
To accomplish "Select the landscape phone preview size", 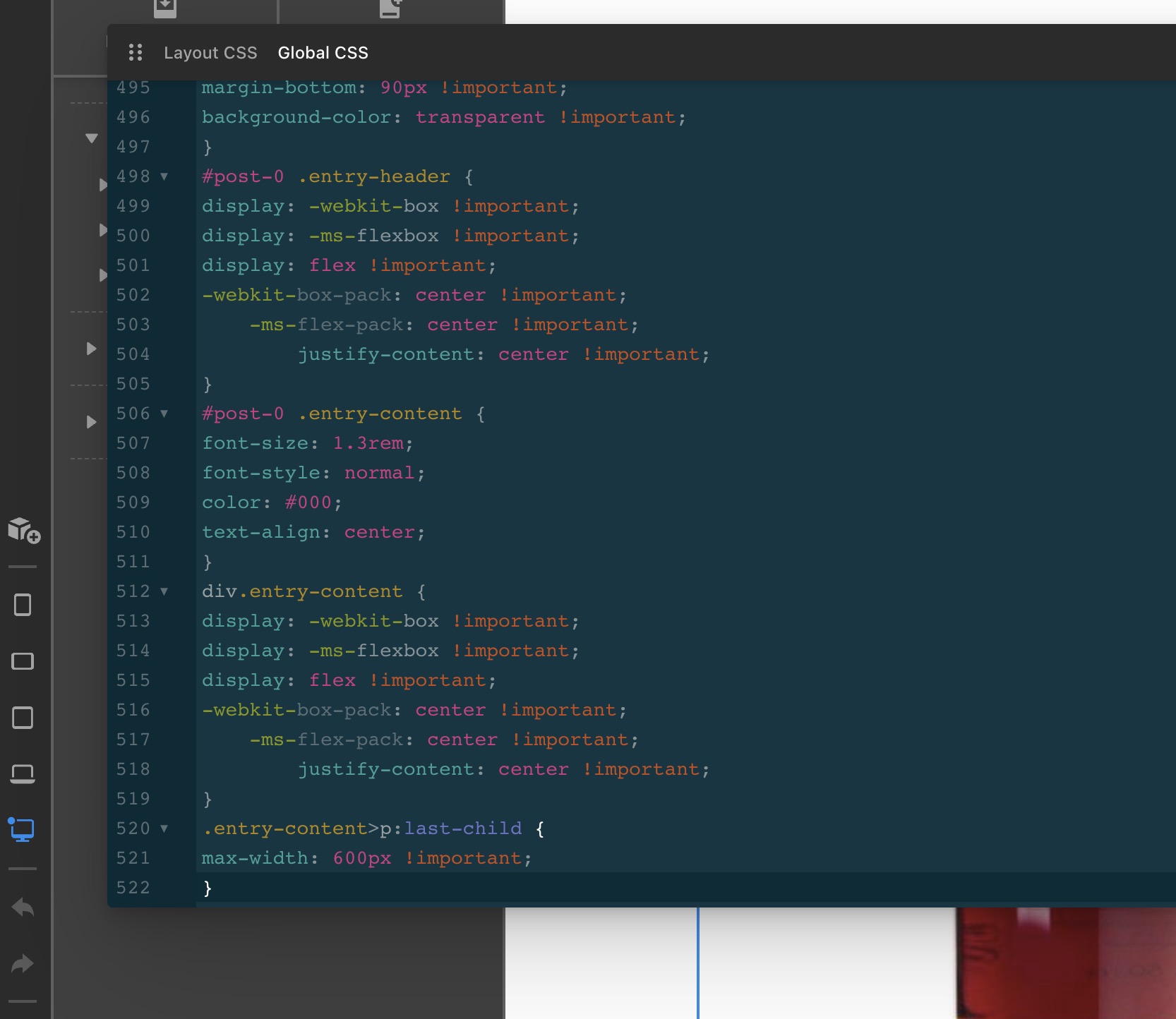I will point(23,661).
